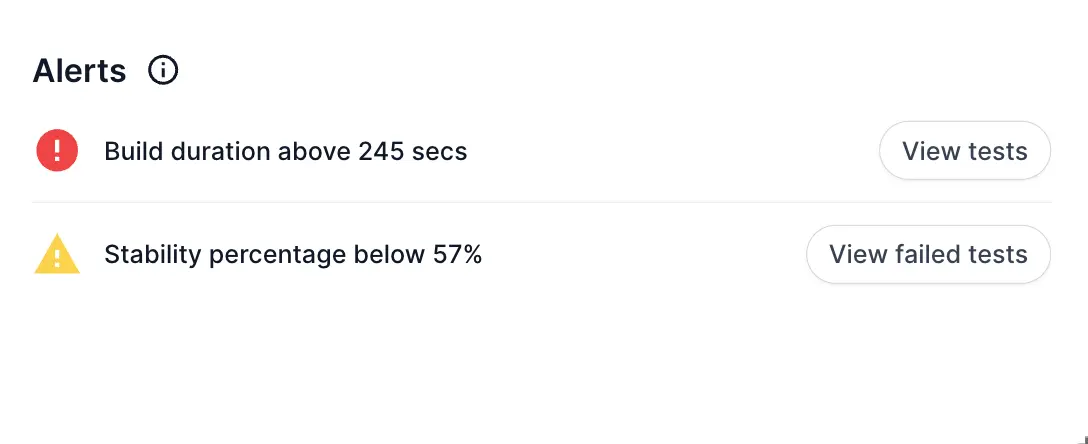Open tests for the build duration alert
Image resolution: width=1088 pixels, height=444 pixels.
964,151
